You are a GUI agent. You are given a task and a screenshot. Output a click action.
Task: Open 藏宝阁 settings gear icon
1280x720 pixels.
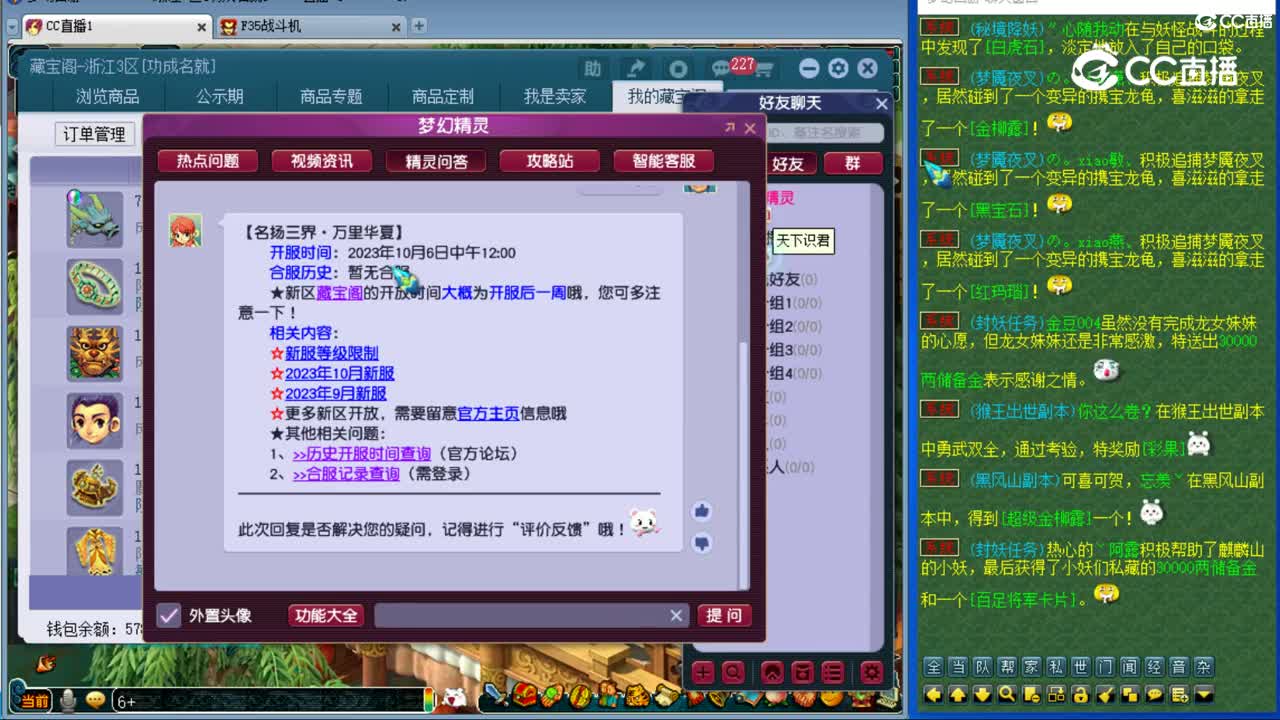click(x=838, y=68)
